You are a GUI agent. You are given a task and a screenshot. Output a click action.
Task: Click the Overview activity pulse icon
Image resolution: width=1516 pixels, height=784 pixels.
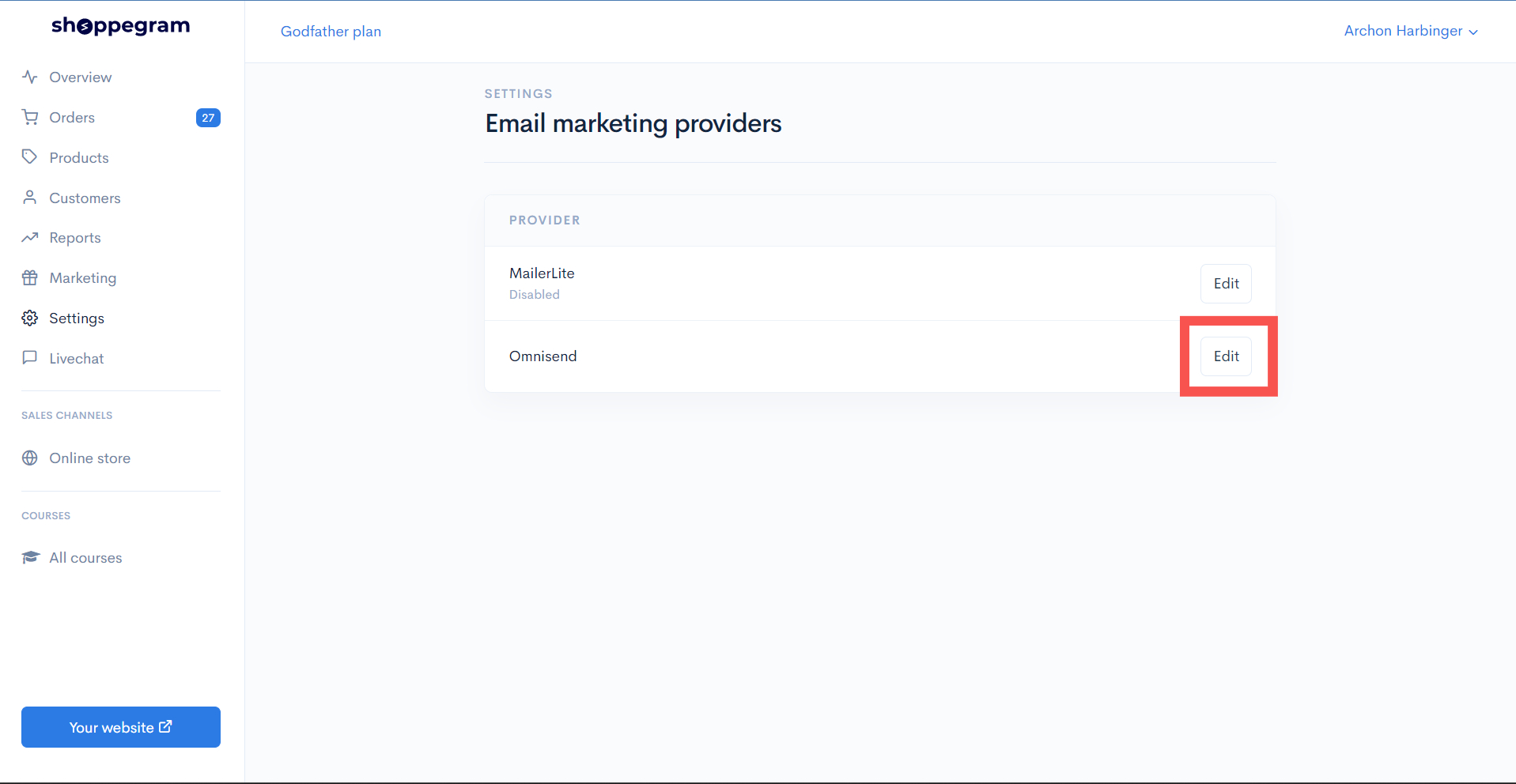coord(30,77)
